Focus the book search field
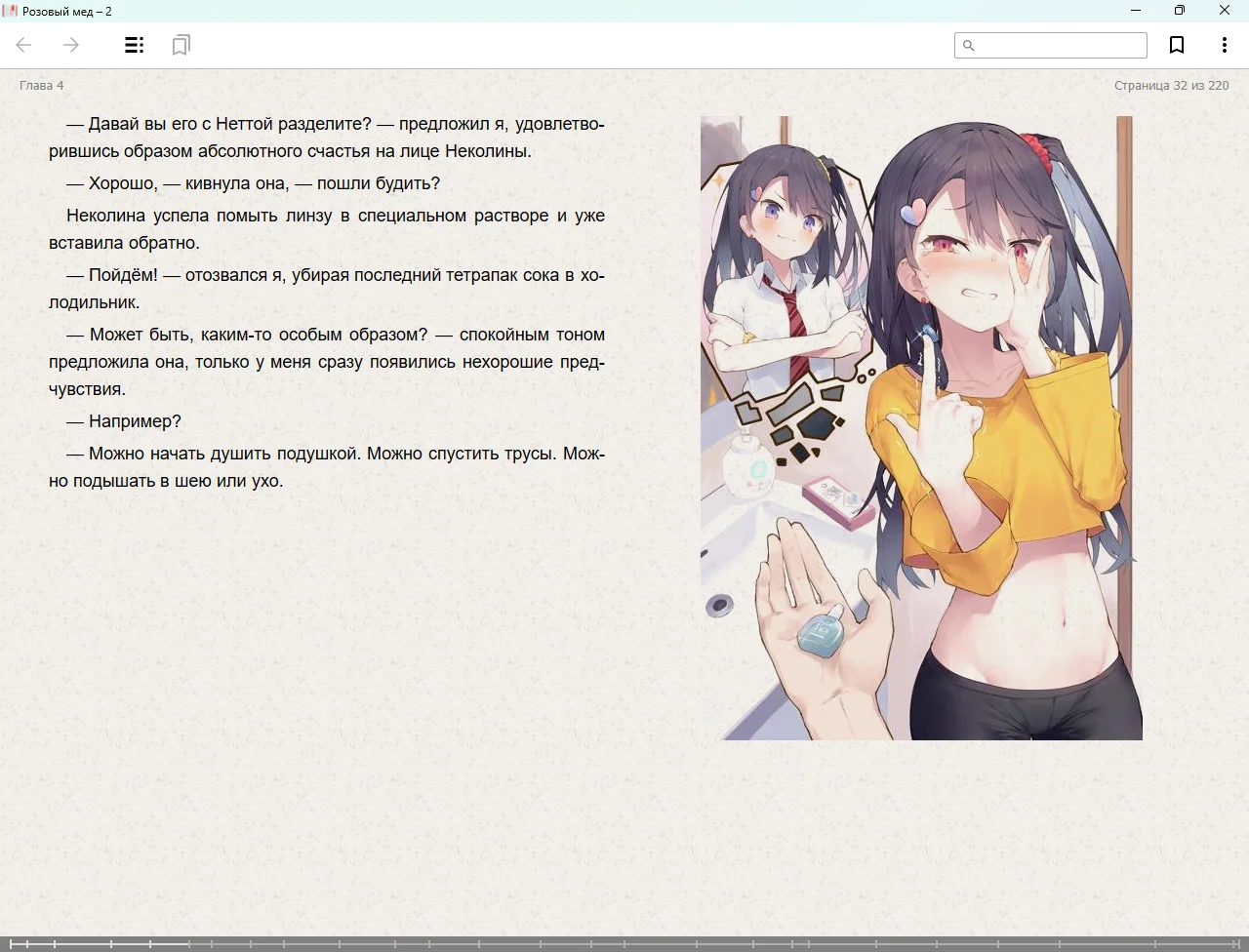Image resolution: width=1249 pixels, height=952 pixels. pyautogui.click(x=1050, y=45)
